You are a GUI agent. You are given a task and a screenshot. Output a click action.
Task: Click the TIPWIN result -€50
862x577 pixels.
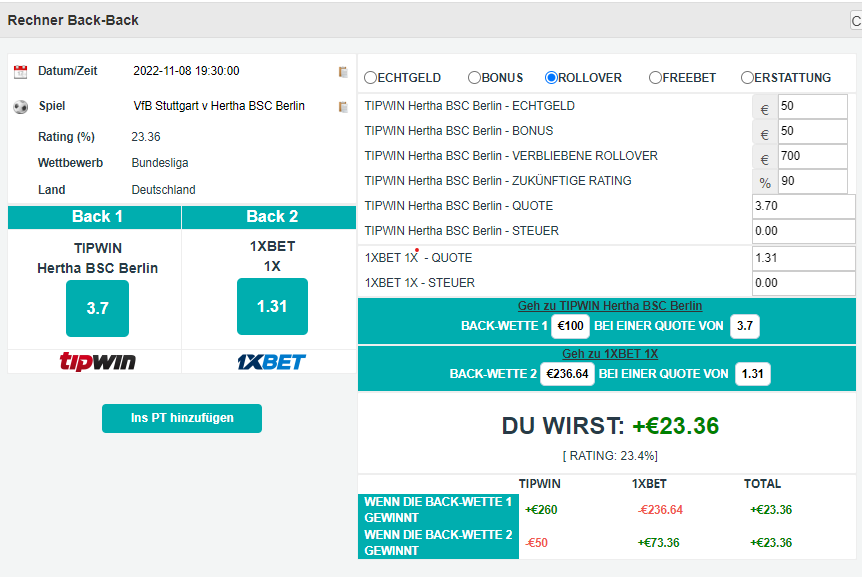(537, 543)
